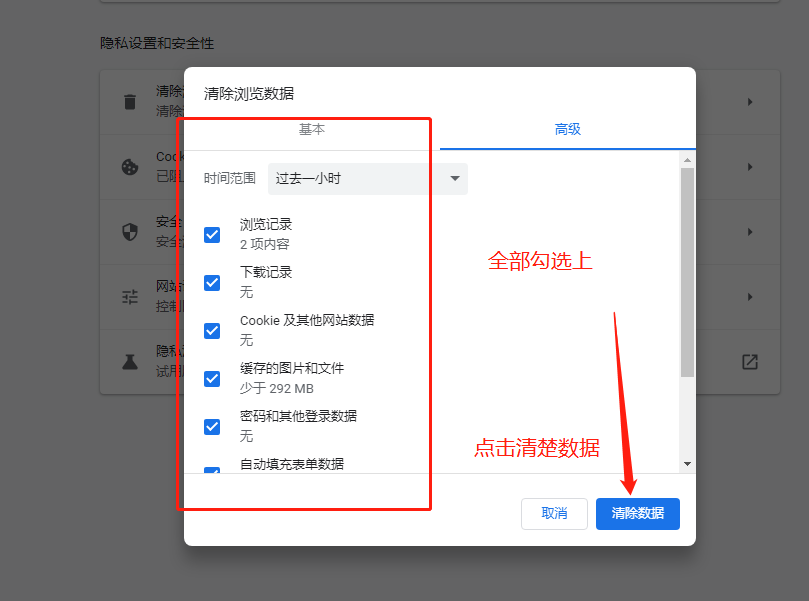
Task: Click the 少于 292 MB text
Action: click(277, 388)
